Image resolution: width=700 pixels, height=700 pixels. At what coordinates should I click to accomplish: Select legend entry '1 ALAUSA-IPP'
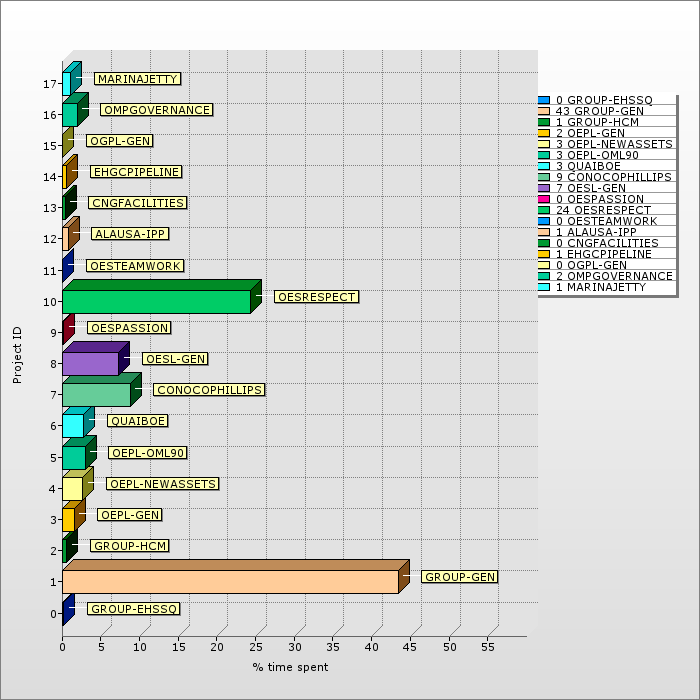click(596, 232)
